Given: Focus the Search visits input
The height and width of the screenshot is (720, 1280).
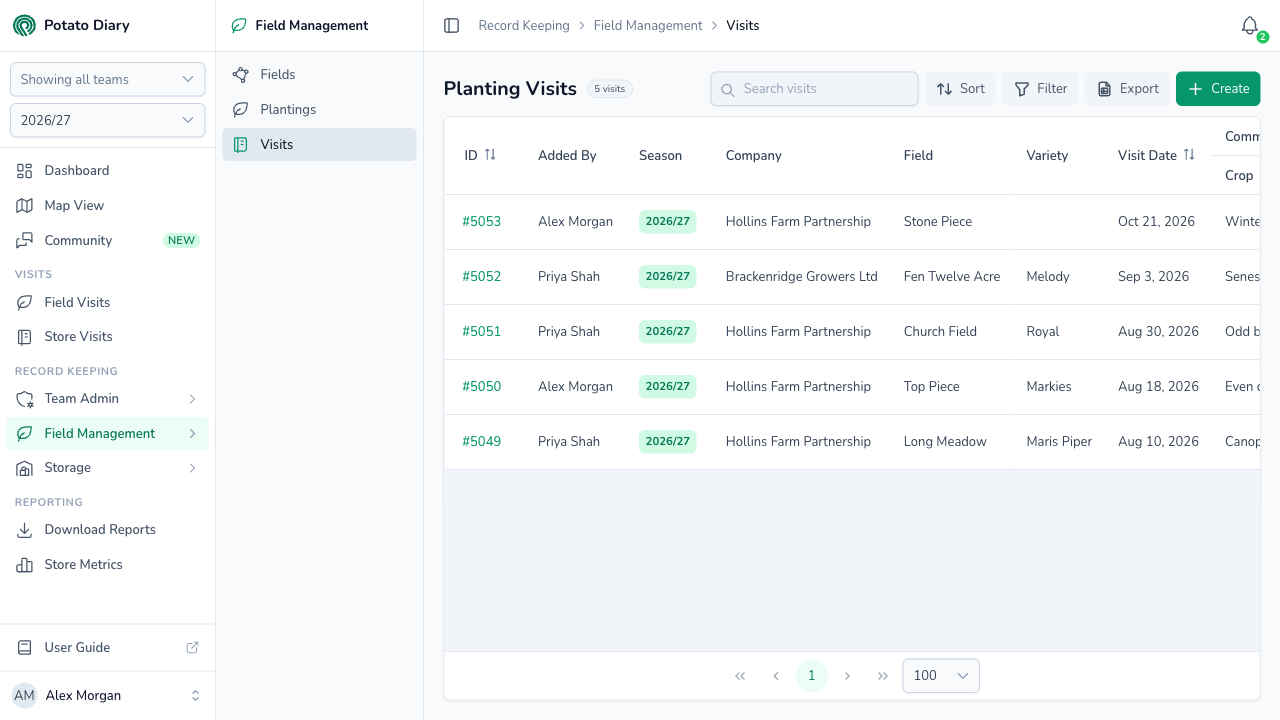Looking at the screenshot, I should coord(814,89).
